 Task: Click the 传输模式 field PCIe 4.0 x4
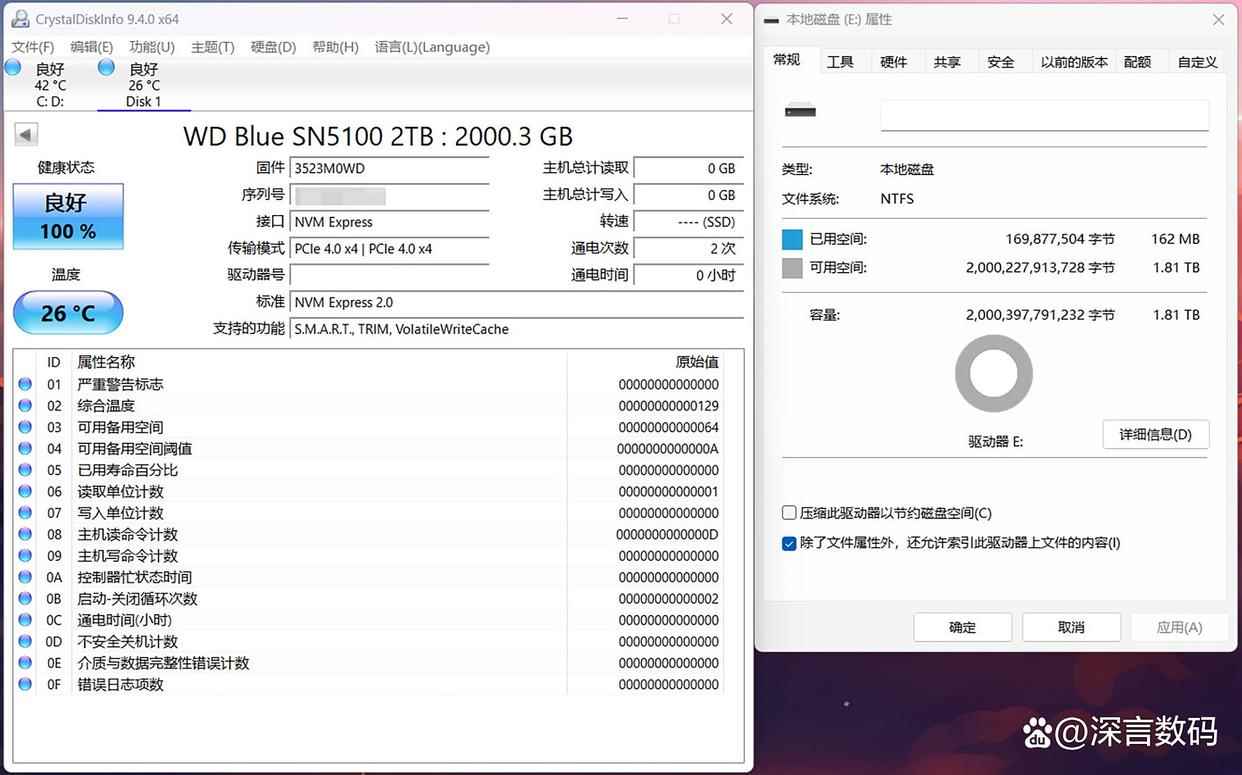[389, 249]
